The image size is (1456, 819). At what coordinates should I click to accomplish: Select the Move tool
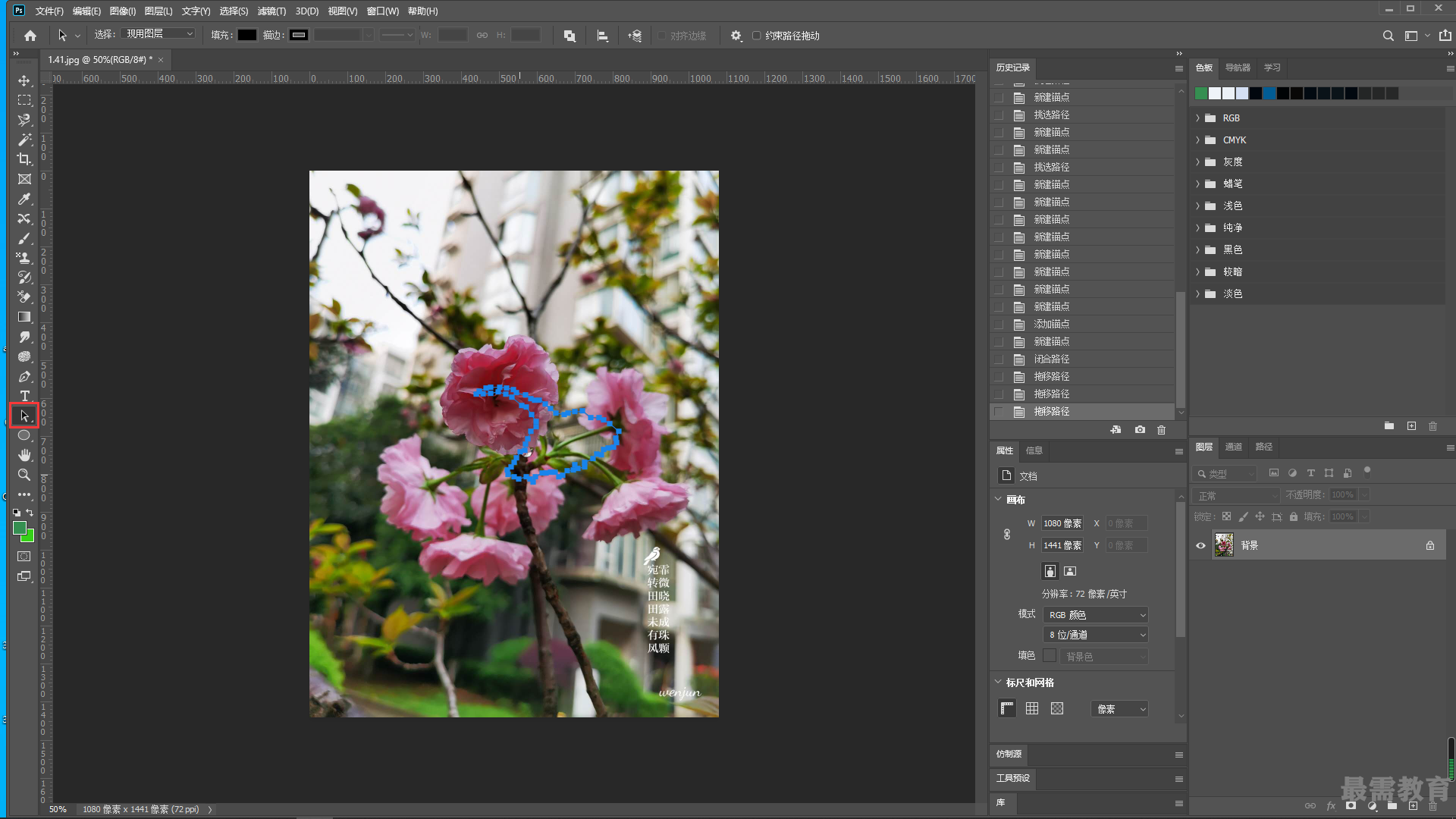click(24, 80)
